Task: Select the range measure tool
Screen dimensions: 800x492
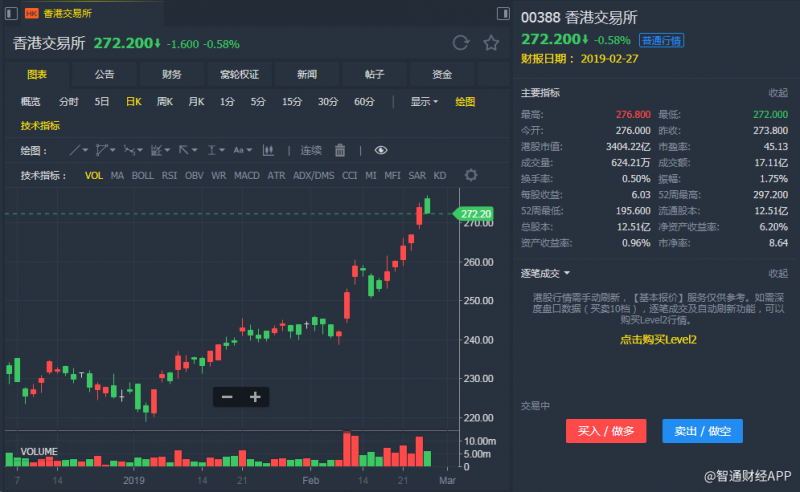Action: click(211, 150)
